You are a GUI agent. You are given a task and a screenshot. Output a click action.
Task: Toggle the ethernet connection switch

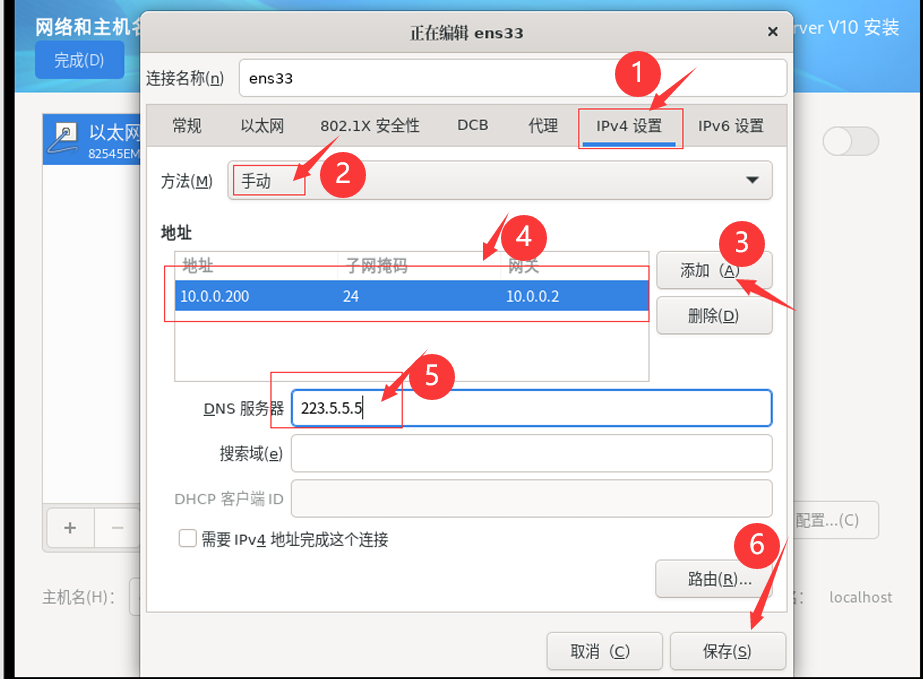pos(851,141)
